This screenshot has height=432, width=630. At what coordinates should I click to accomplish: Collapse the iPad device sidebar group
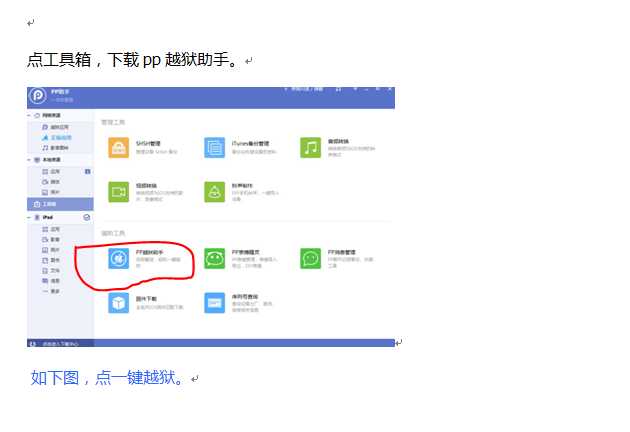[x=29, y=217]
